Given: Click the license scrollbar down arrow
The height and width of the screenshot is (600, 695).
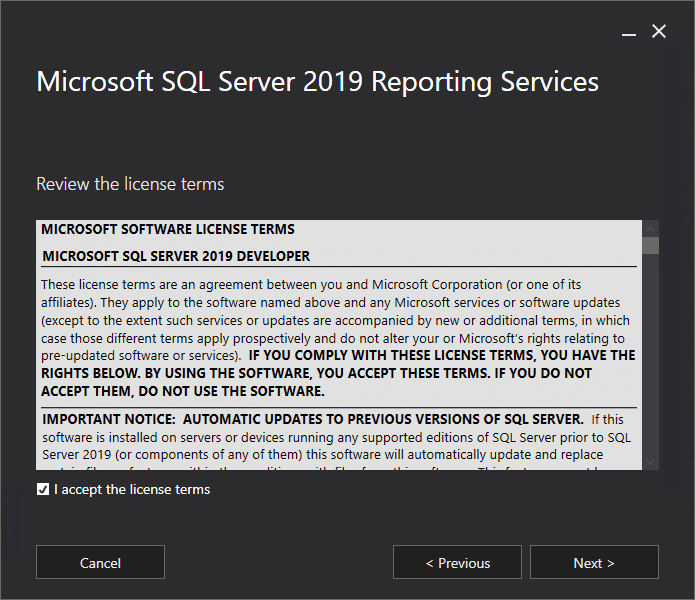Looking at the screenshot, I should 651,462.
